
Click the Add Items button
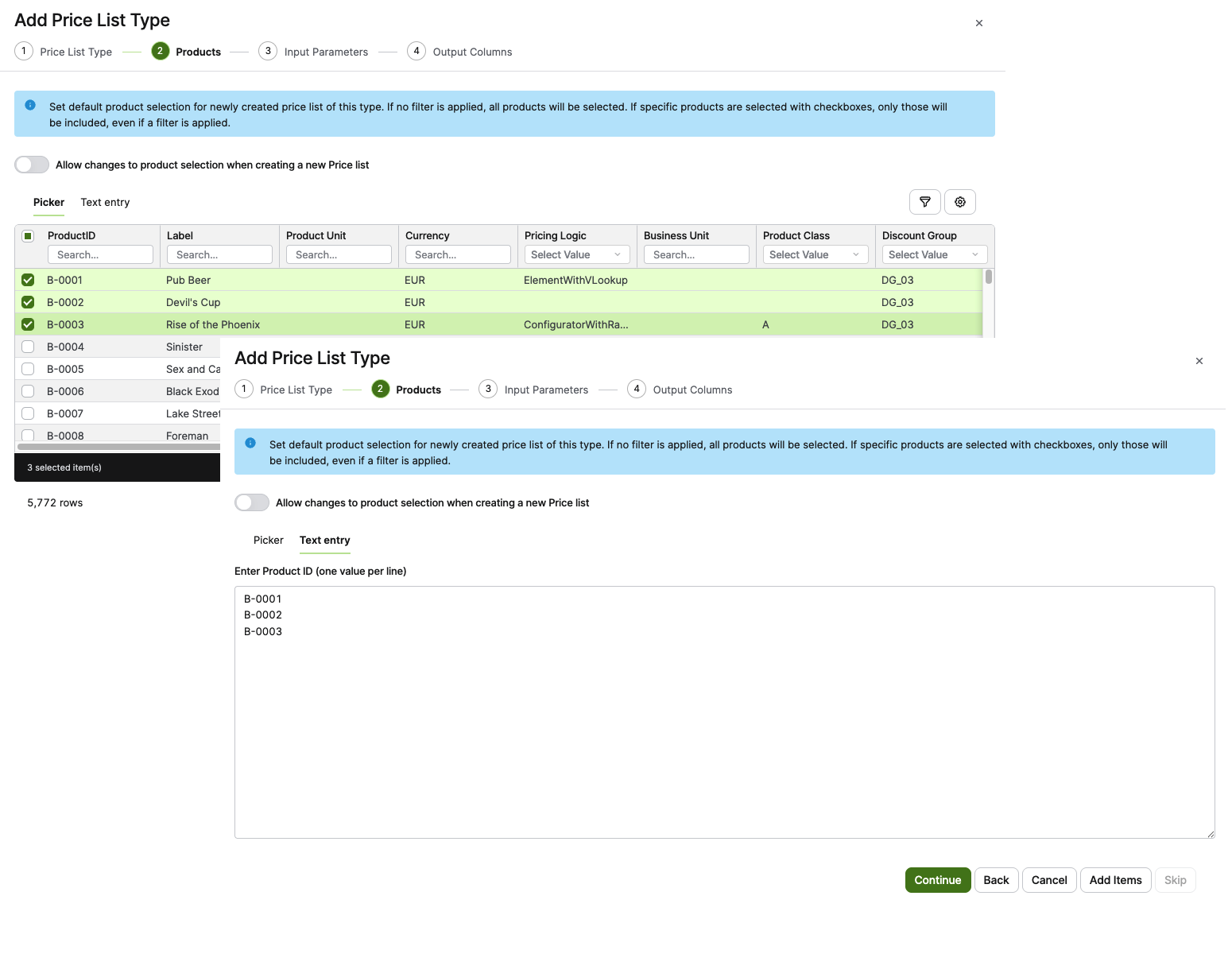pyautogui.click(x=1116, y=880)
